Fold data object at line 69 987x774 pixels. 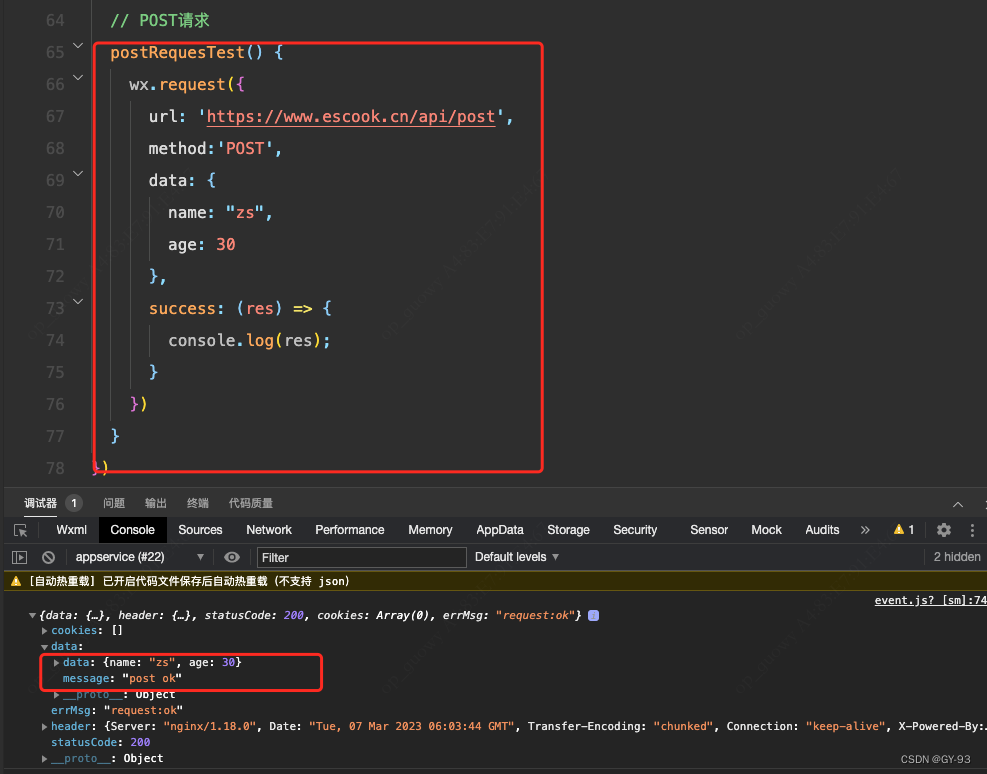78,173
